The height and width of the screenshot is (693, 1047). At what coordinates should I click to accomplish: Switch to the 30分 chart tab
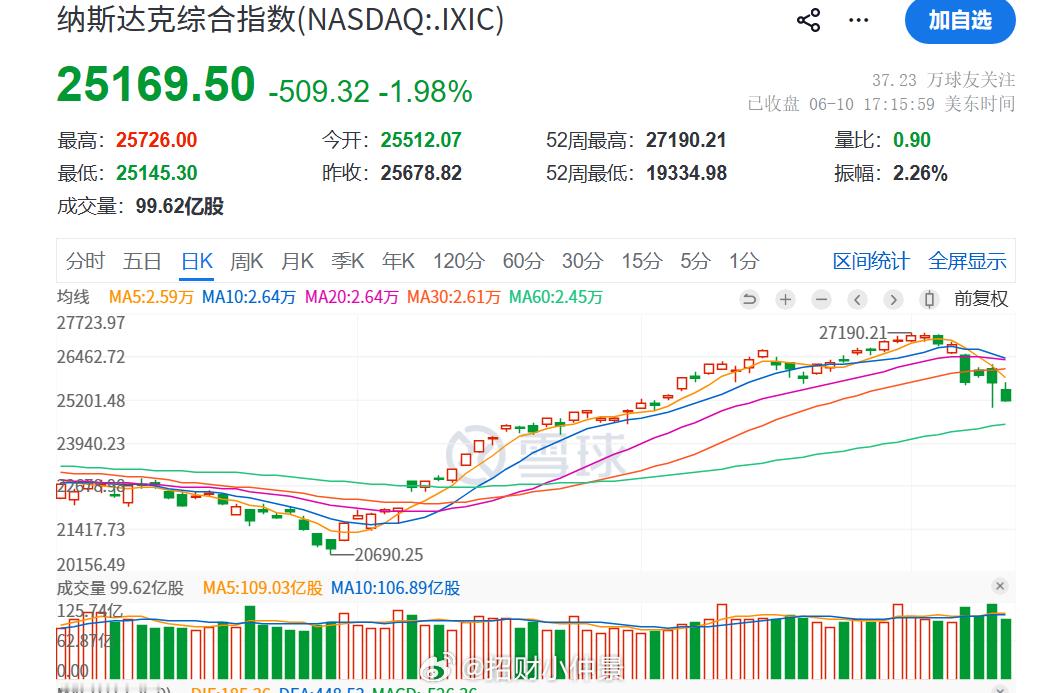pyautogui.click(x=583, y=260)
